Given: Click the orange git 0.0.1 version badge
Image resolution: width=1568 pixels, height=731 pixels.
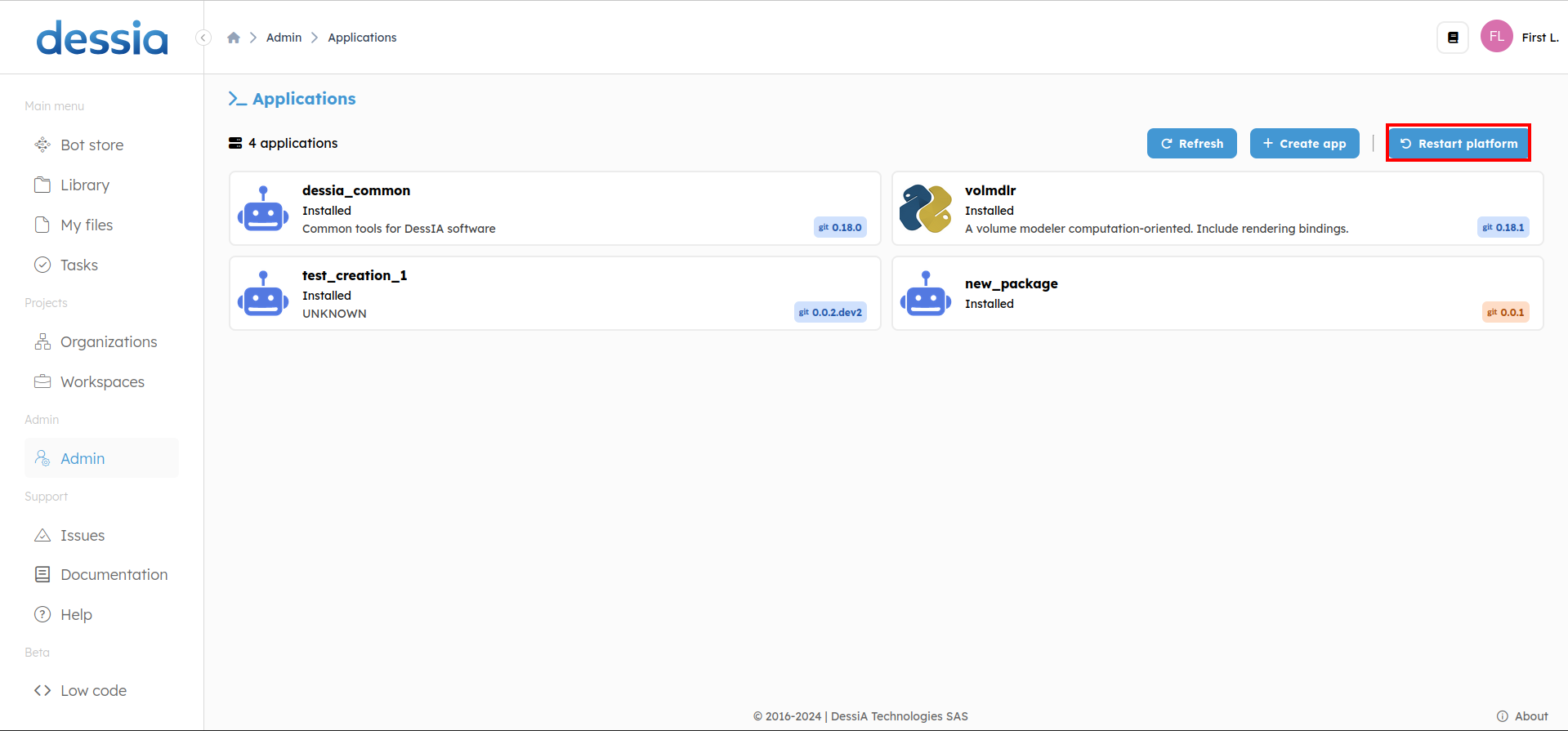Looking at the screenshot, I should click(x=1506, y=313).
